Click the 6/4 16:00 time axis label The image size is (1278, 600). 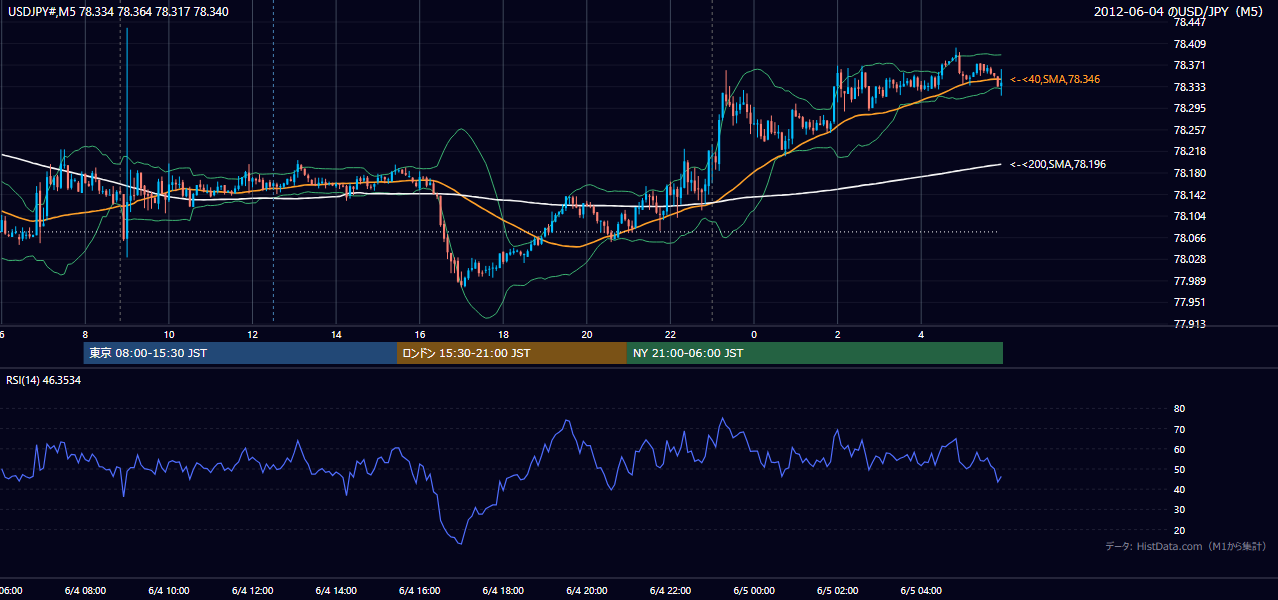[x=420, y=590]
